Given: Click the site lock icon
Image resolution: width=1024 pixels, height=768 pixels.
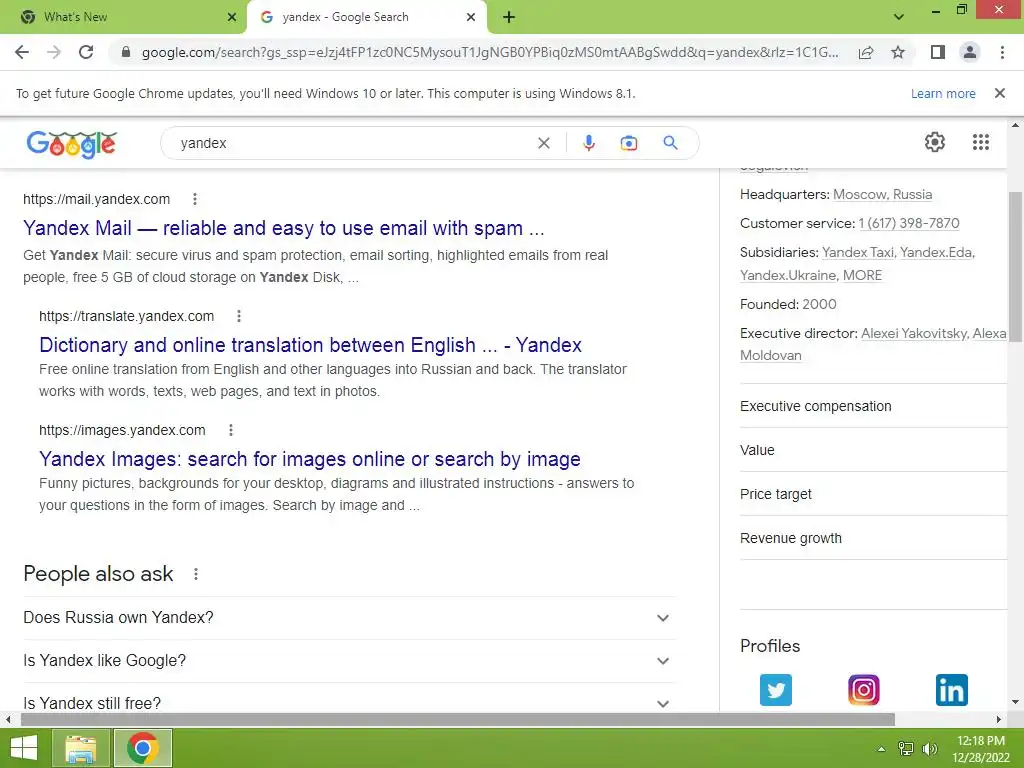Looking at the screenshot, I should [x=126, y=52].
